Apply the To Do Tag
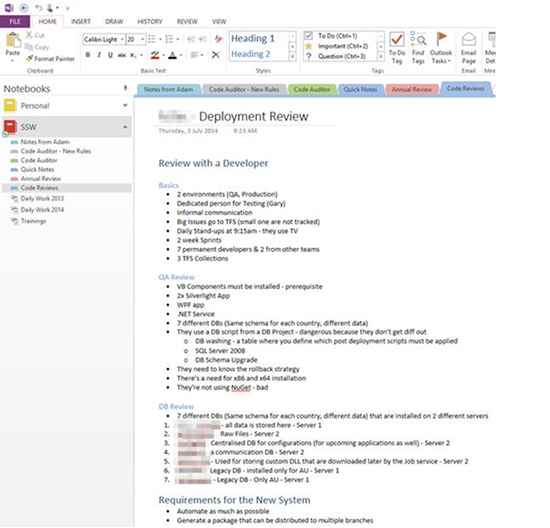The width and height of the screenshot is (550, 528). 397,48
